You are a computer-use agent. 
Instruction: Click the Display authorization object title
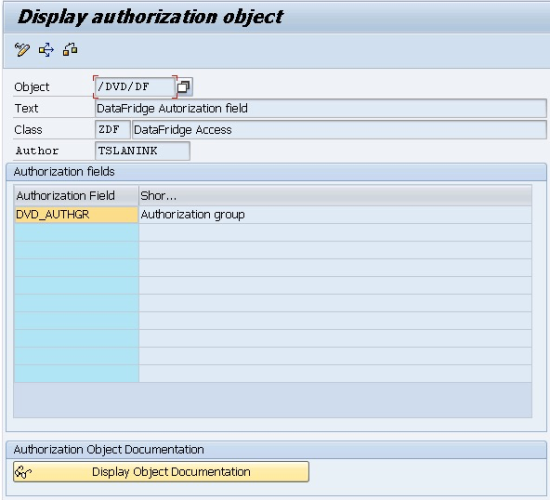tap(151, 17)
